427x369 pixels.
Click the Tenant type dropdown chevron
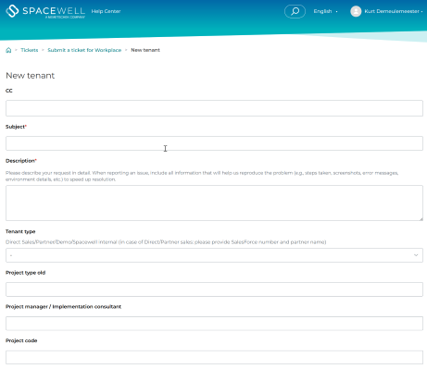416,255
